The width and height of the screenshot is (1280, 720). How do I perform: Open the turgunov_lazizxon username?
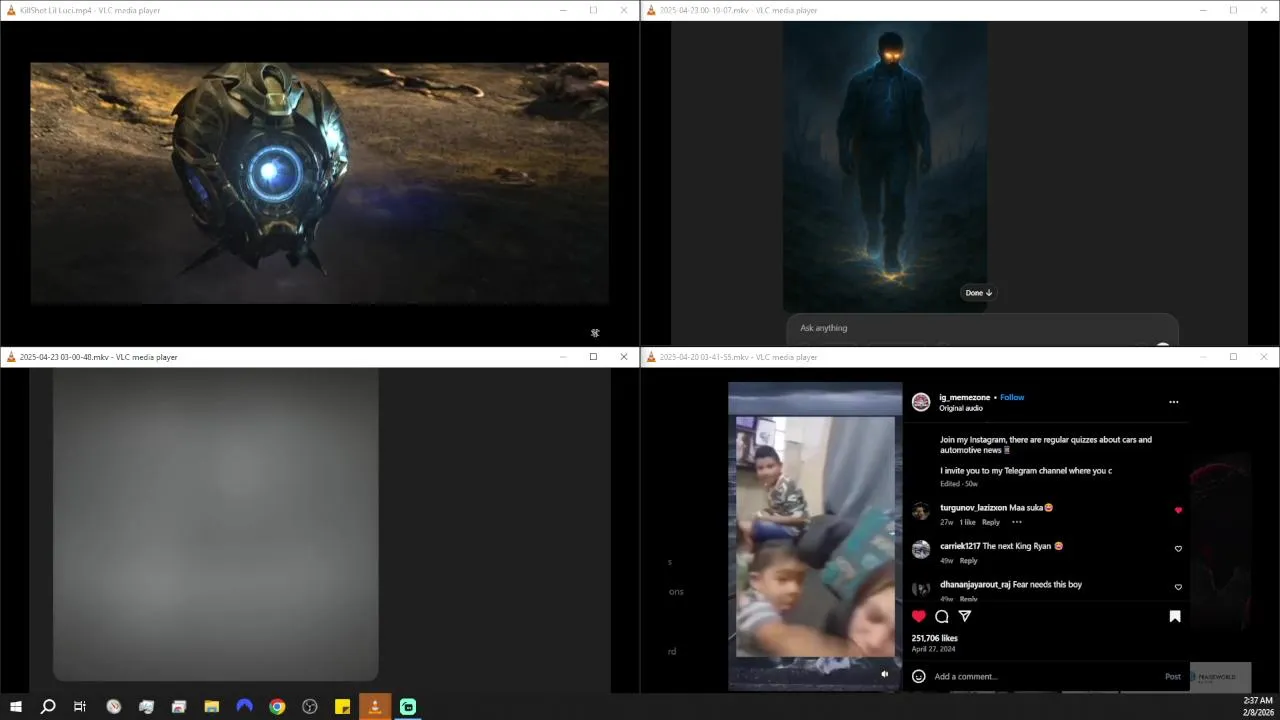973,507
